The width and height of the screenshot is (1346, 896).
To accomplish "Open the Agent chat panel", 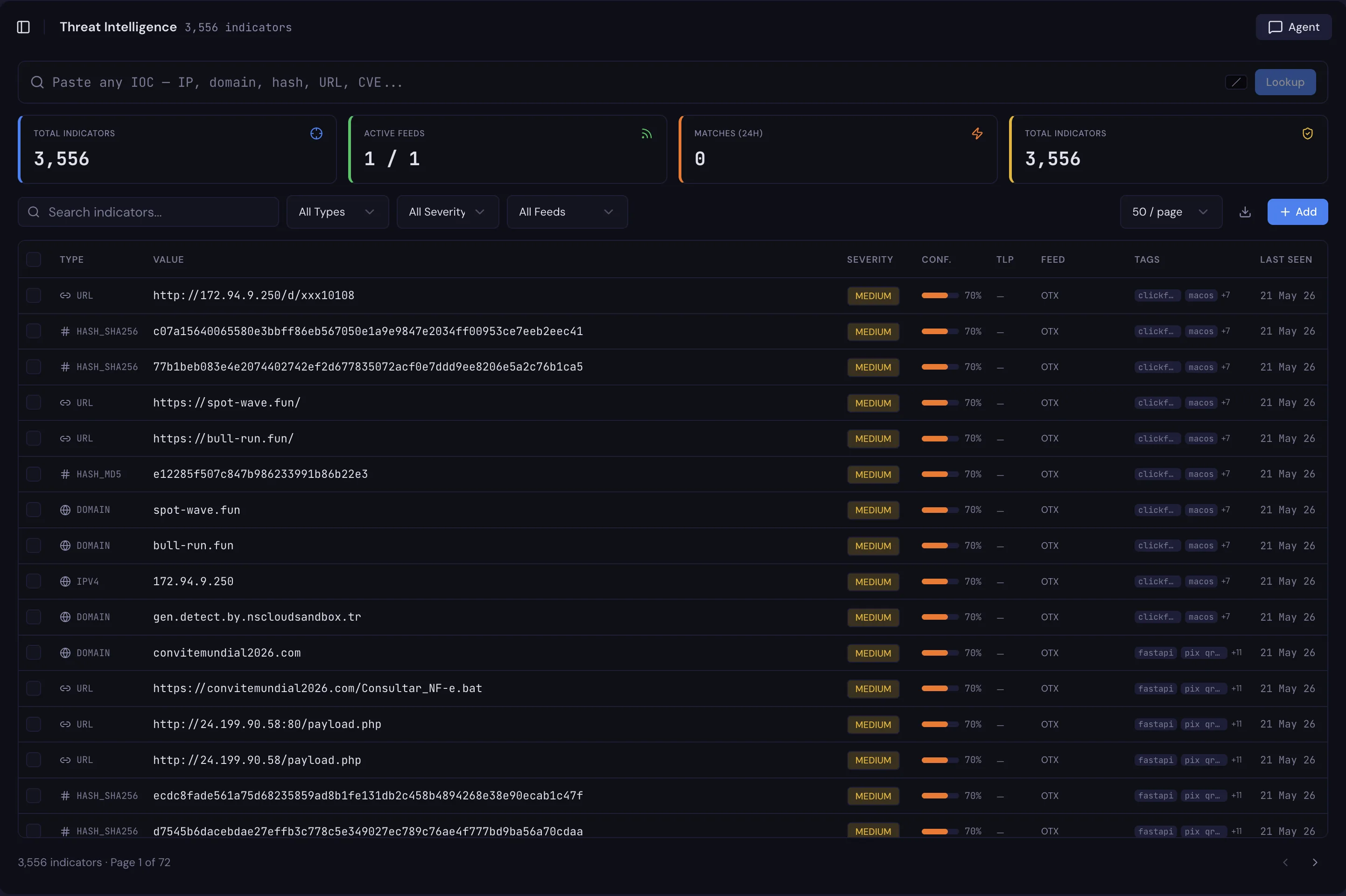I will tap(1293, 27).
